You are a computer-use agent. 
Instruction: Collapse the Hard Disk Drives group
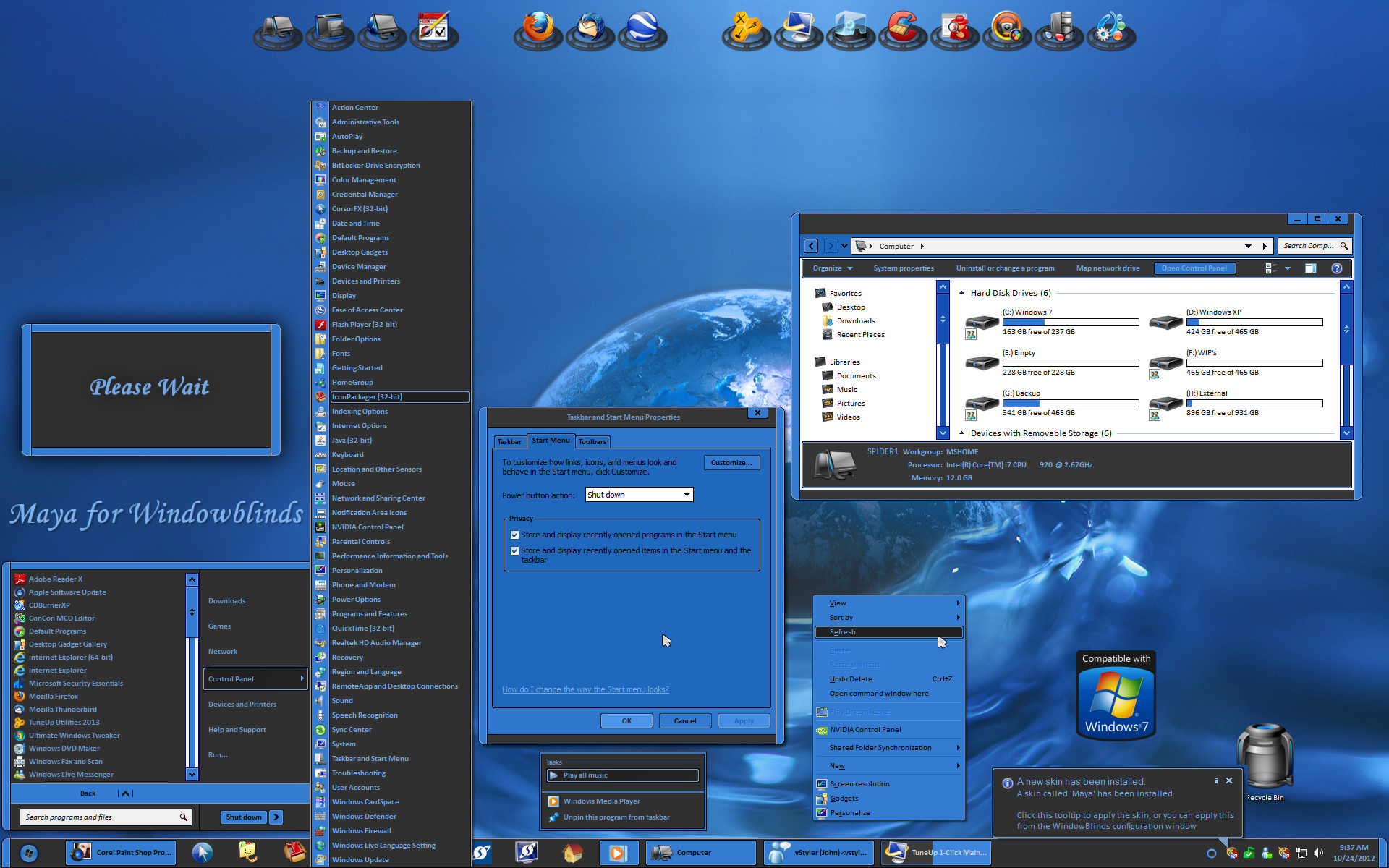[961, 293]
